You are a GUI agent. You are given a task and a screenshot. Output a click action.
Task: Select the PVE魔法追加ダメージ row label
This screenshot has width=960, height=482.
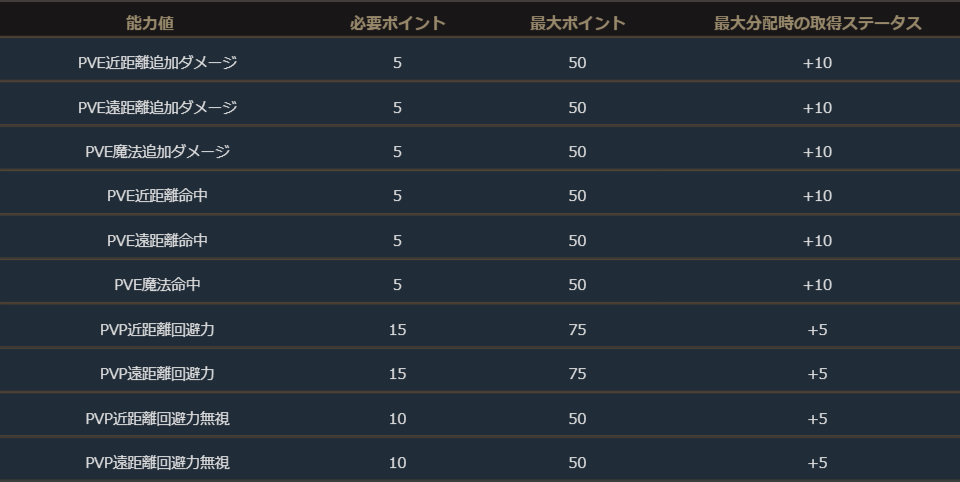[x=157, y=152]
